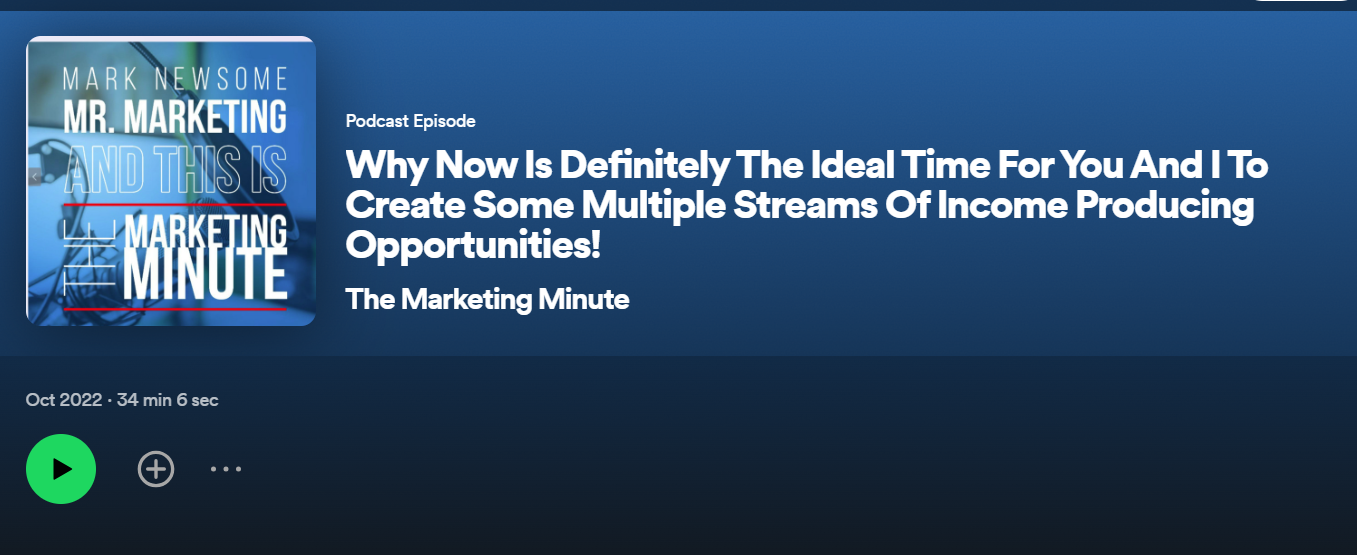
Task: Open The Marketing Minute show page link
Action: [487, 299]
